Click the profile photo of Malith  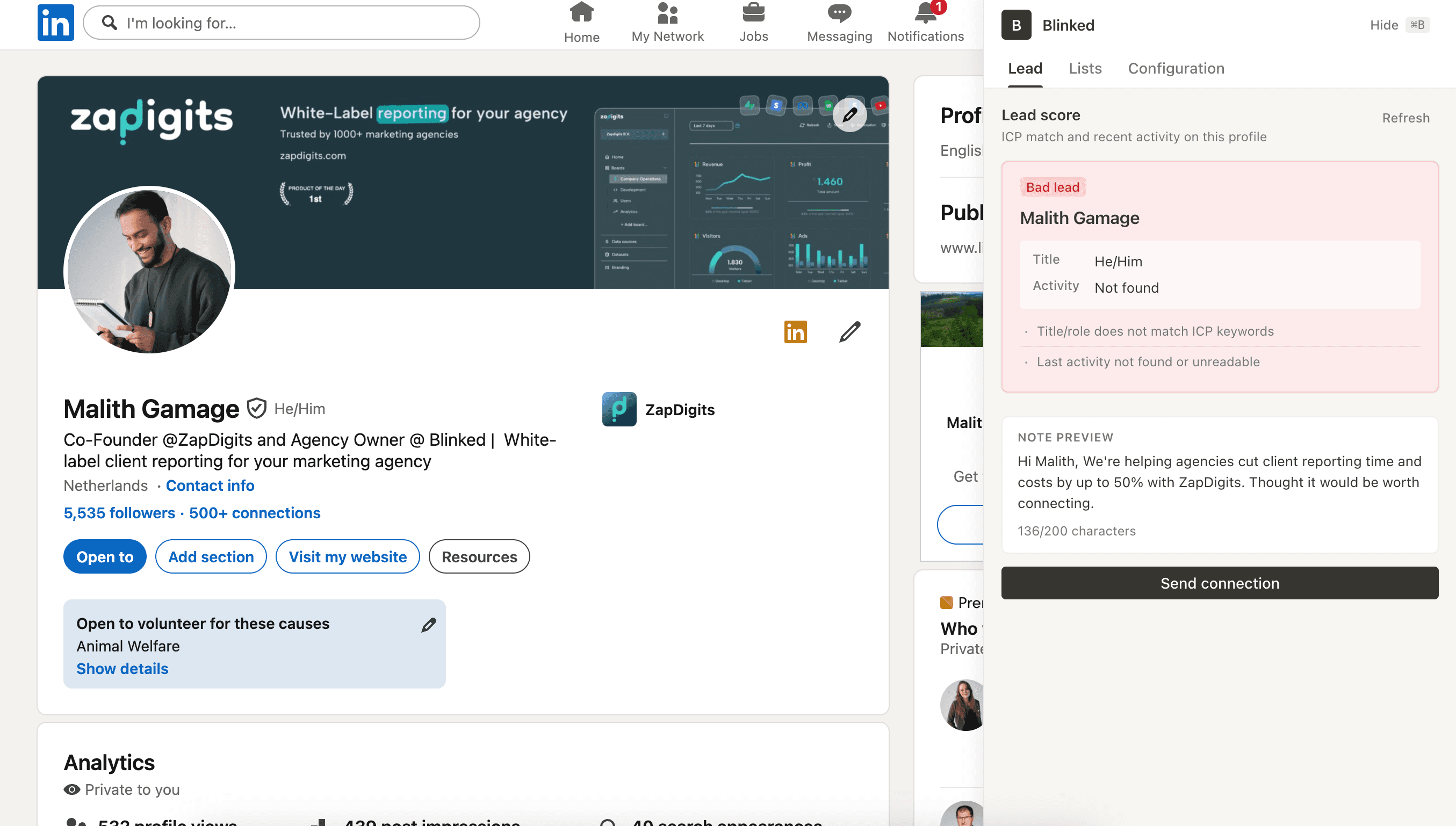tap(149, 270)
